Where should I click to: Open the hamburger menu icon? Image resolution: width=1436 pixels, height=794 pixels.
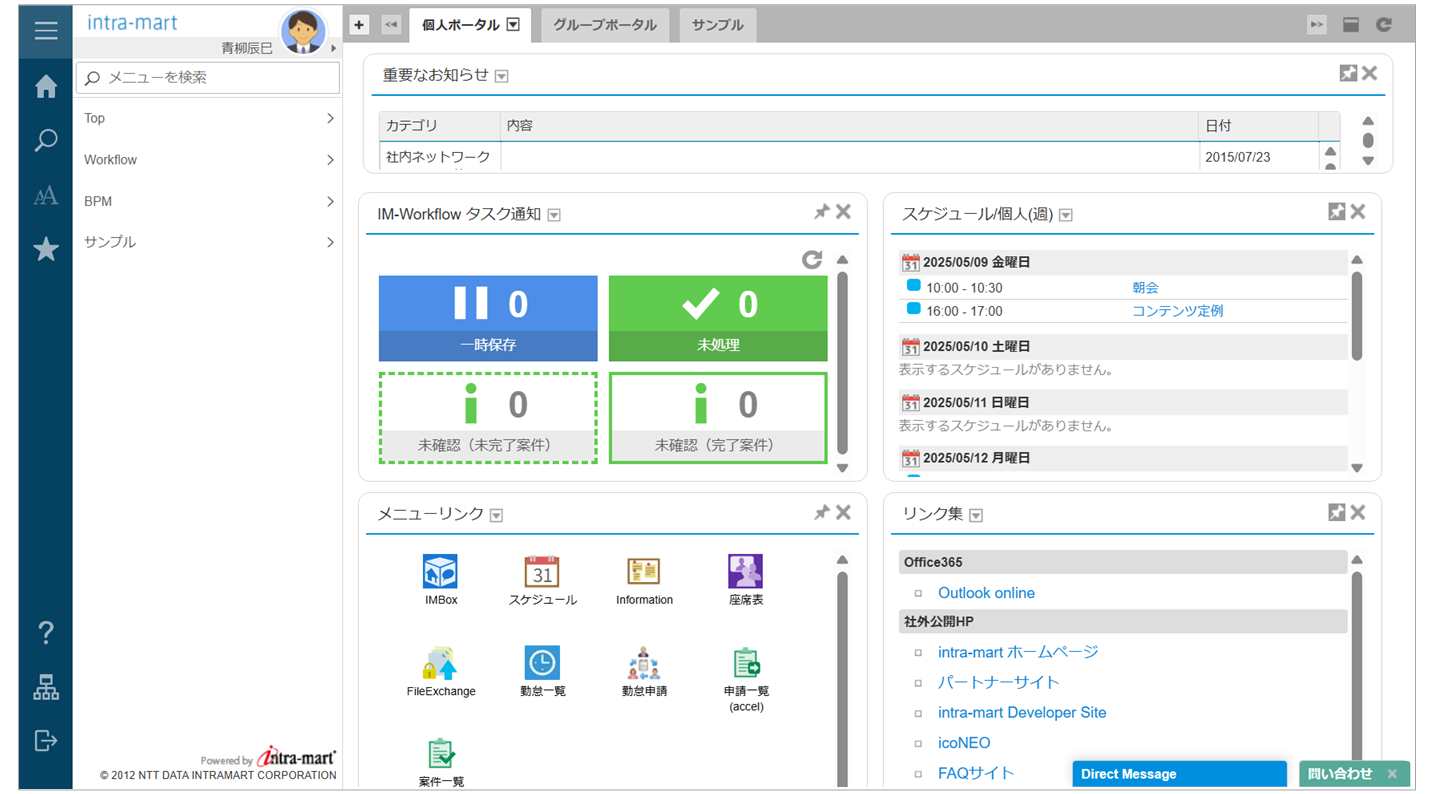click(x=45, y=30)
